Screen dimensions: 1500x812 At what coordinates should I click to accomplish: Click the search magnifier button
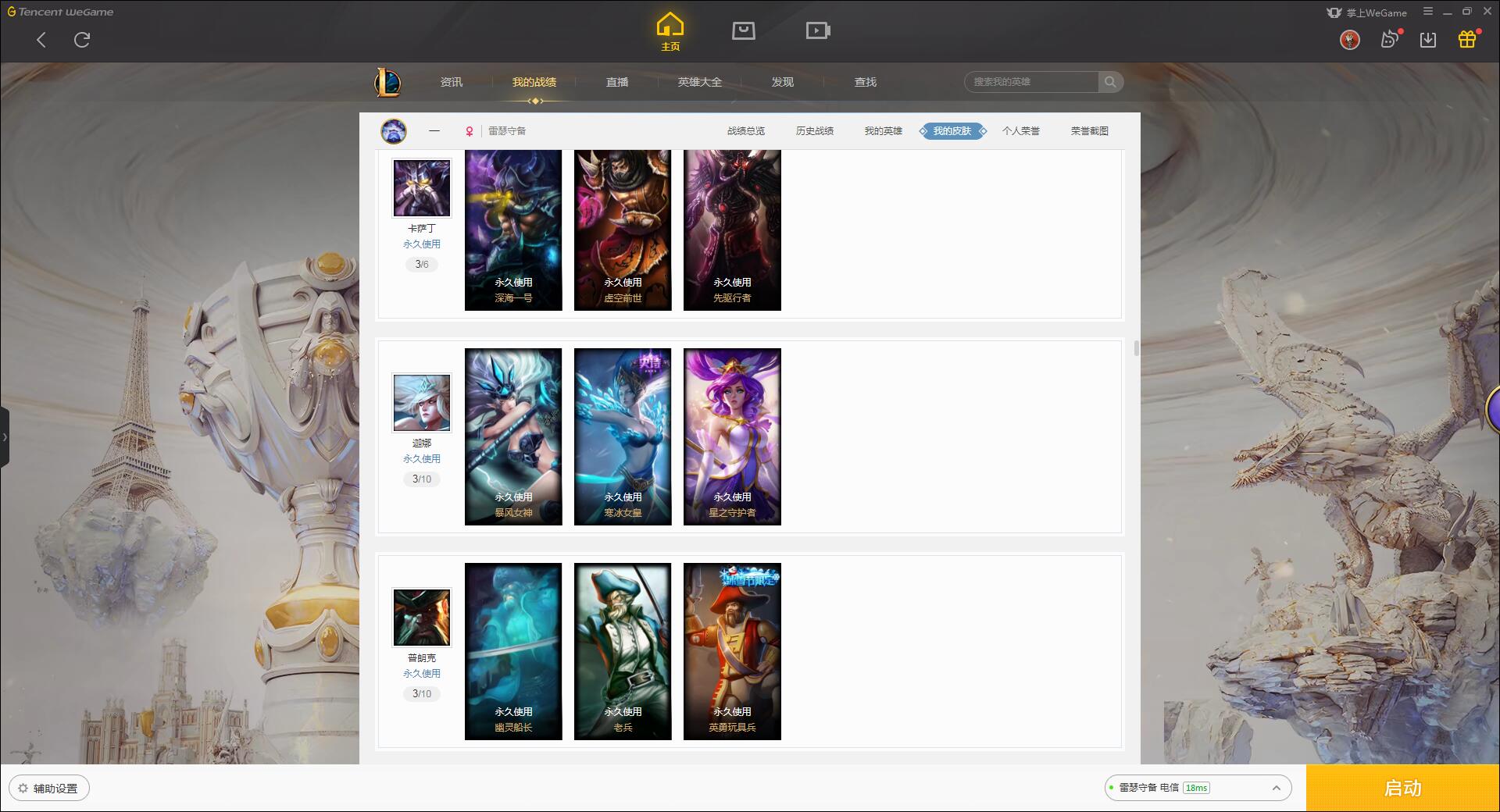pos(1110,82)
